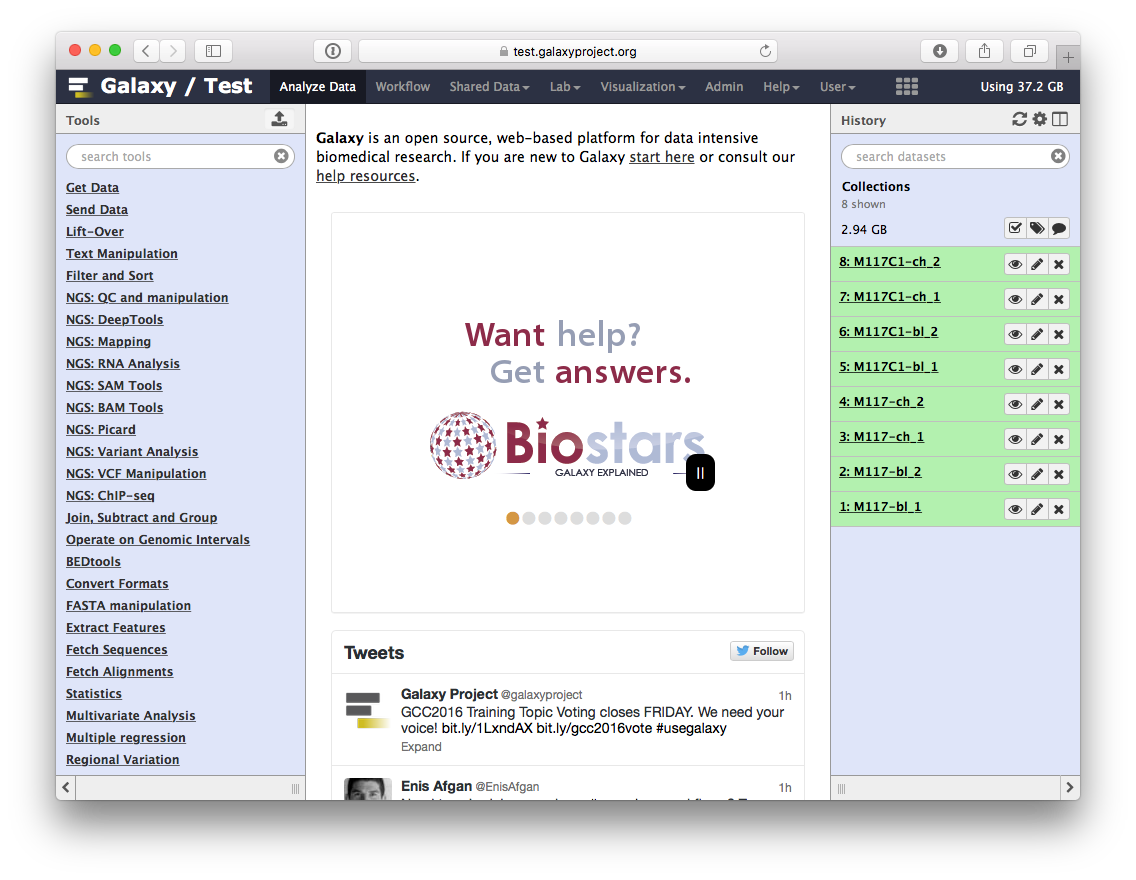This screenshot has height=880, width=1136.
Task: Expand the NGS: Mapping tool section
Action: pos(109,342)
